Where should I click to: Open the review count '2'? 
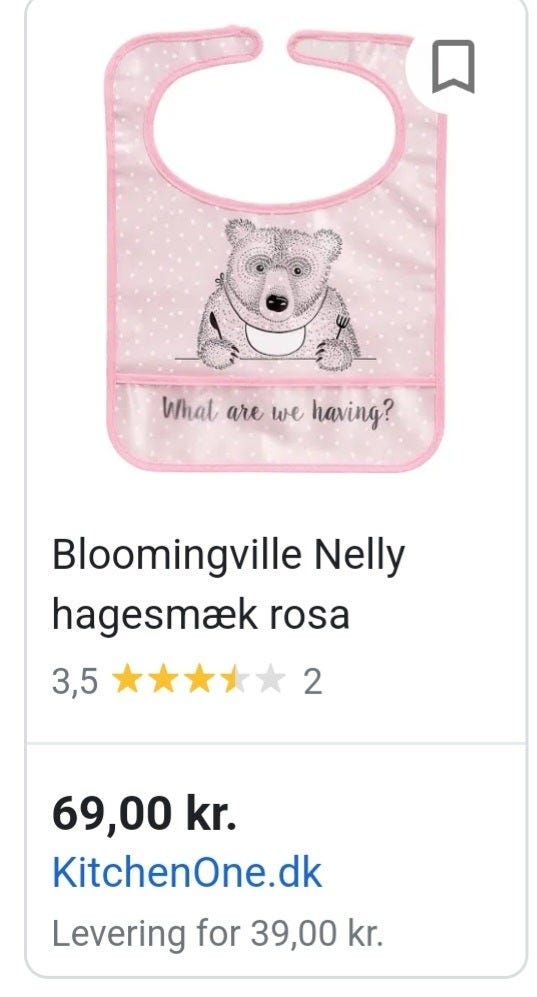pos(313,682)
